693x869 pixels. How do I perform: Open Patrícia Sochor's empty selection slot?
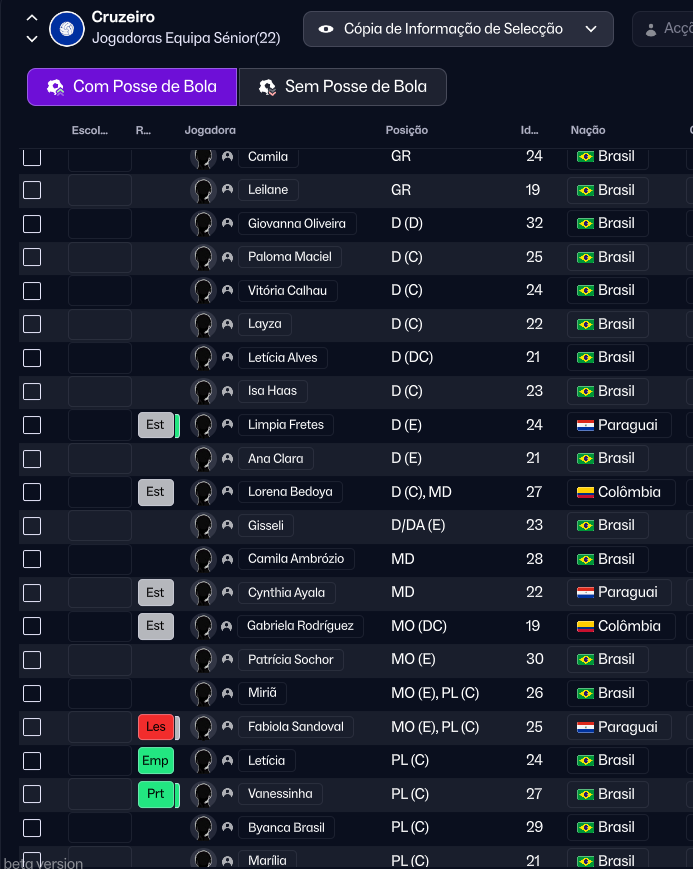(x=100, y=660)
